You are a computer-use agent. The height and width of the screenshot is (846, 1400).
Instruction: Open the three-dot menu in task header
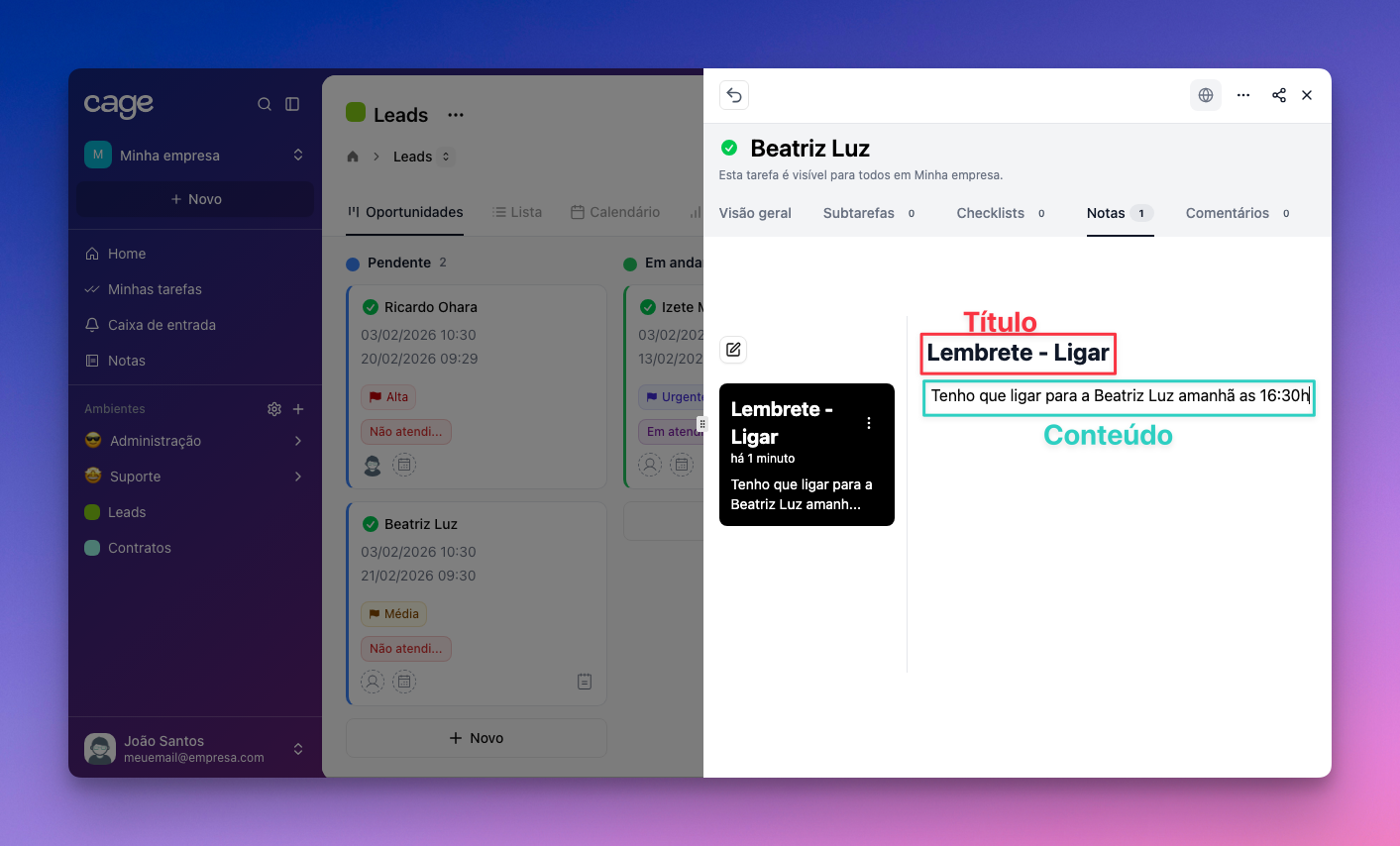click(x=1243, y=95)
